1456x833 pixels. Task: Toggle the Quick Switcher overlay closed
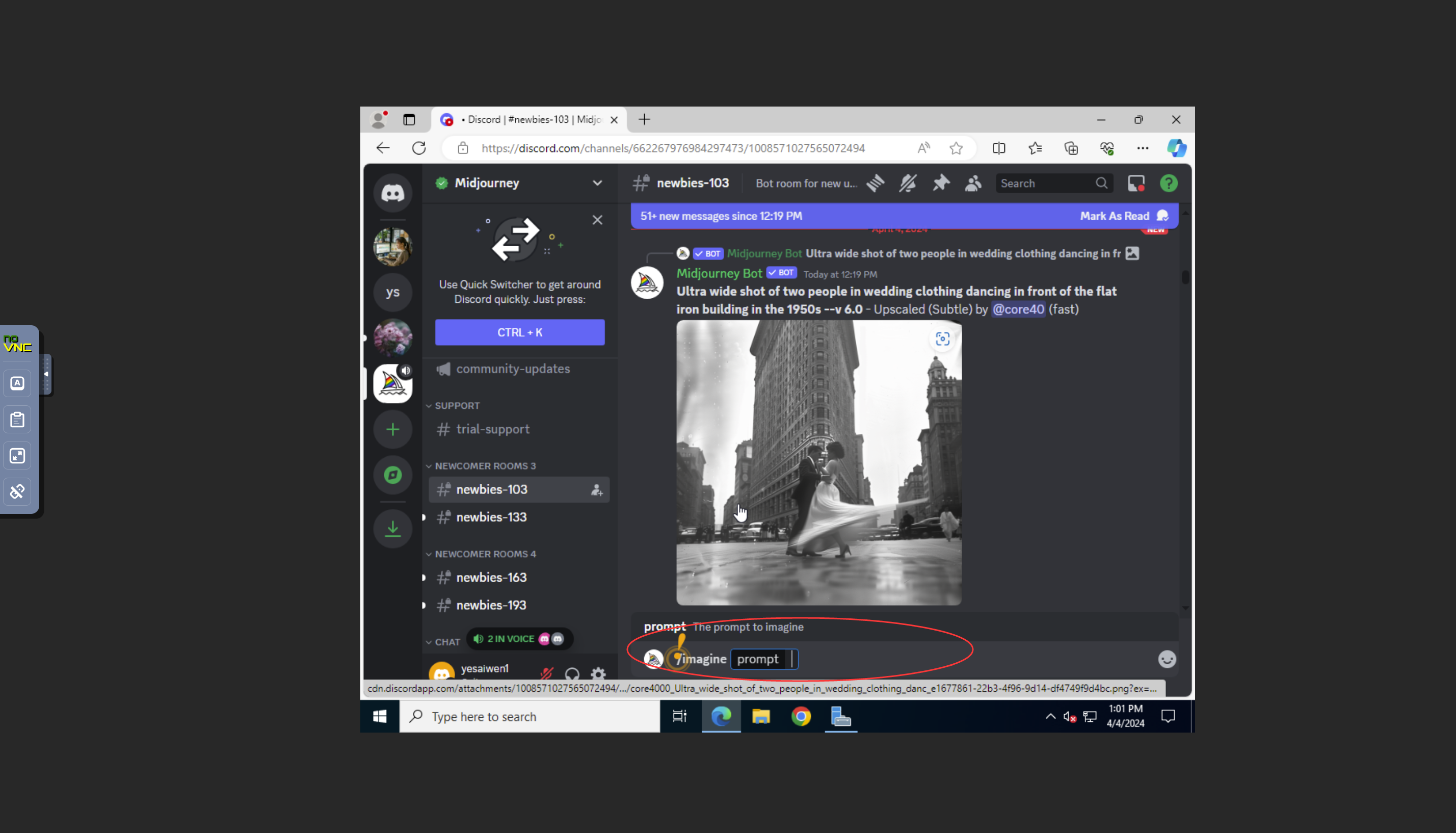pos(597,220)
